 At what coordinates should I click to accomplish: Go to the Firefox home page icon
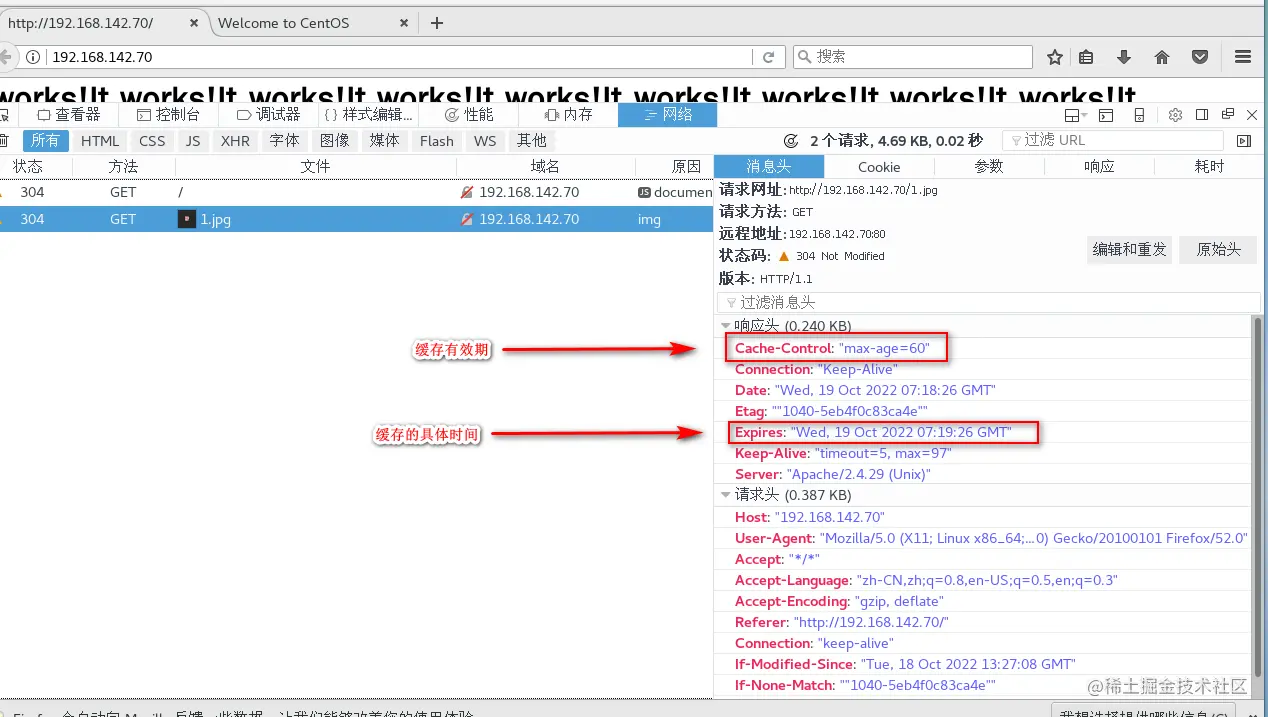(1161, 57)
